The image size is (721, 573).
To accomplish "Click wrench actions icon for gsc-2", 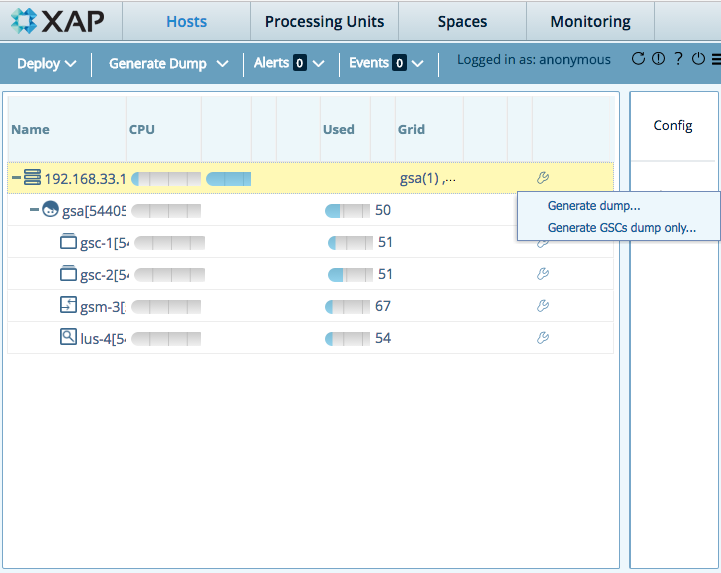I will click(543, 274).
